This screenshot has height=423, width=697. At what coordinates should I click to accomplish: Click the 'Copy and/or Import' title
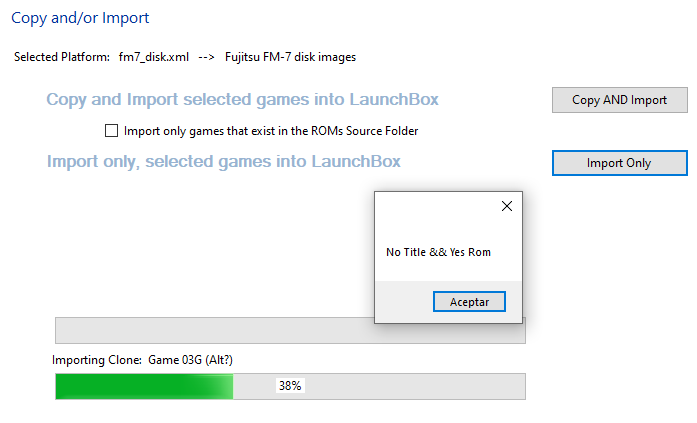tap(80, 18)
